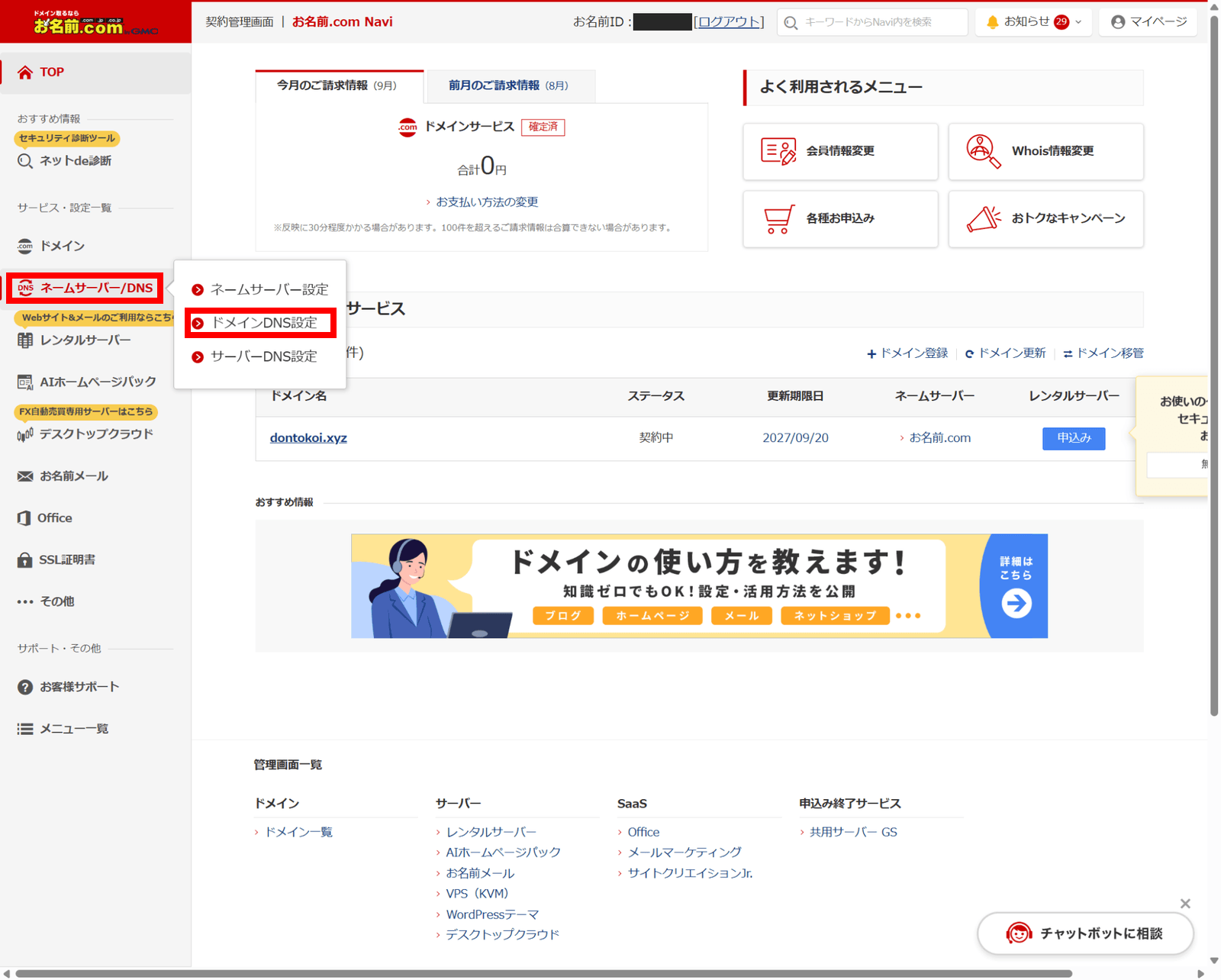Switch to 前月のご請求情報 tab
This screenshot has width=1221, height=980.
[510, 85]
